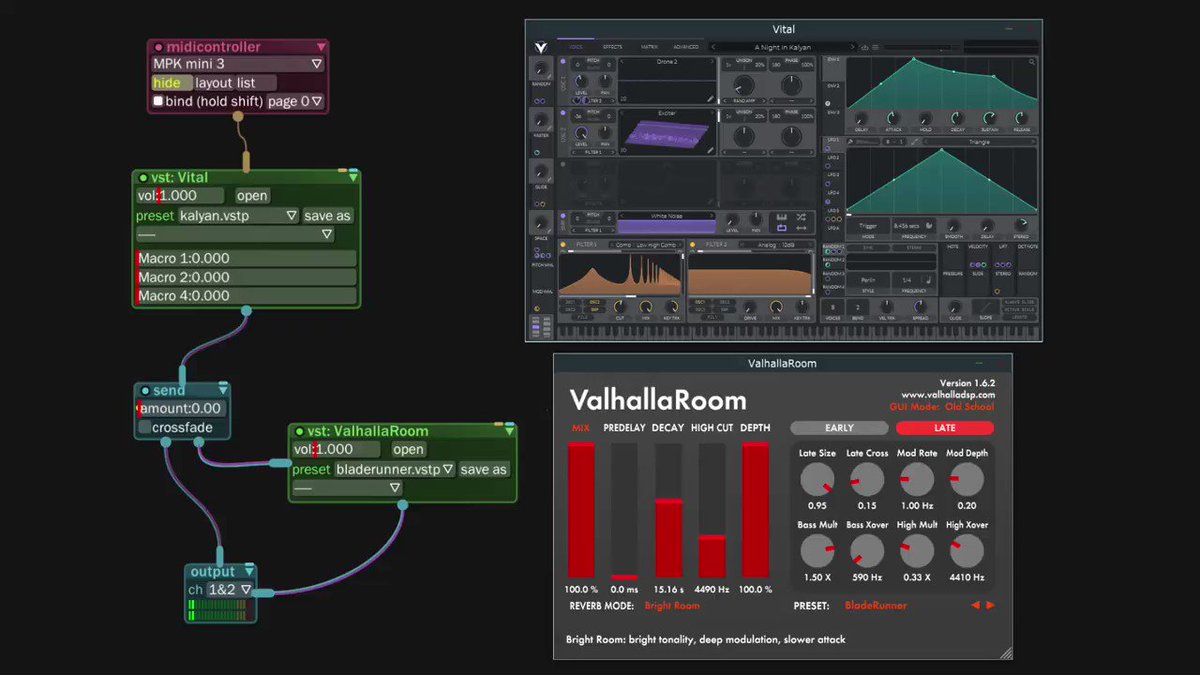Viewport: 1200px width, 675px height.
Task: Switch to the Matrix tab in Vital
Action: (649, 47)
